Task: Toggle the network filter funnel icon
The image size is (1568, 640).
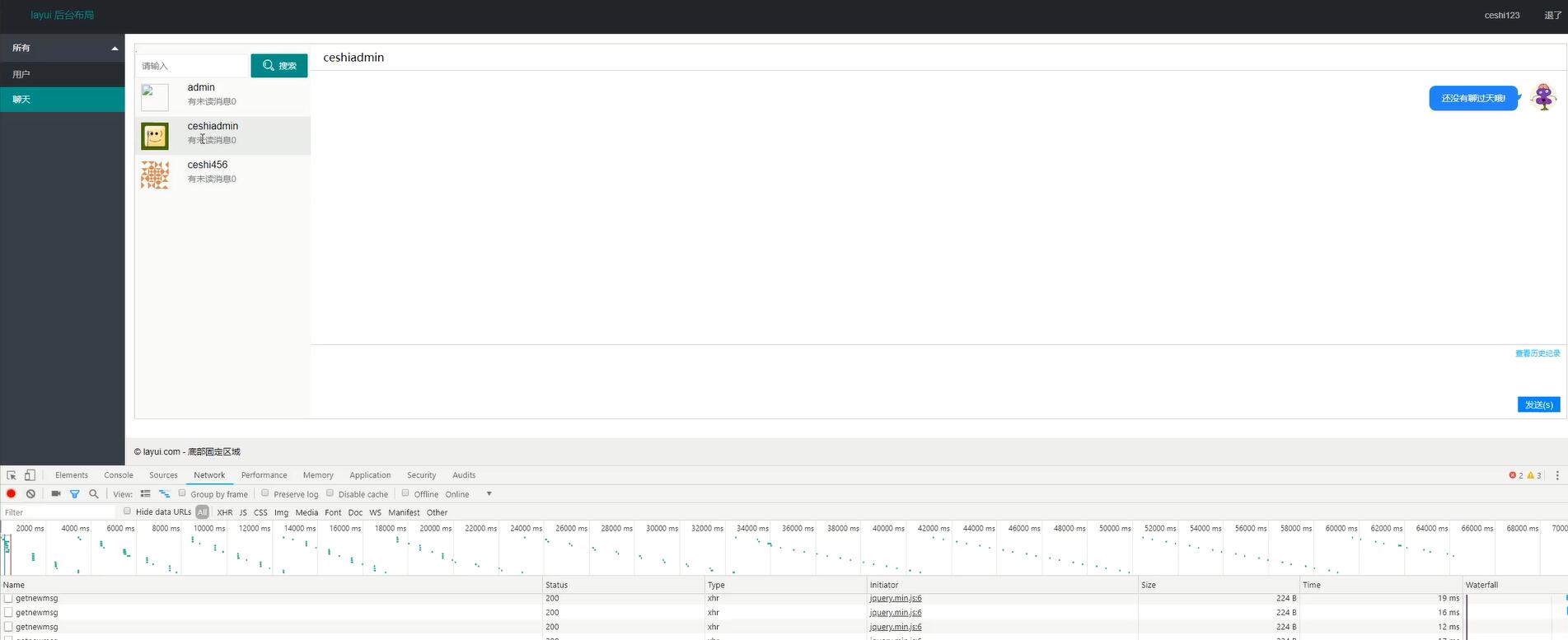Action: click(75, 494)
